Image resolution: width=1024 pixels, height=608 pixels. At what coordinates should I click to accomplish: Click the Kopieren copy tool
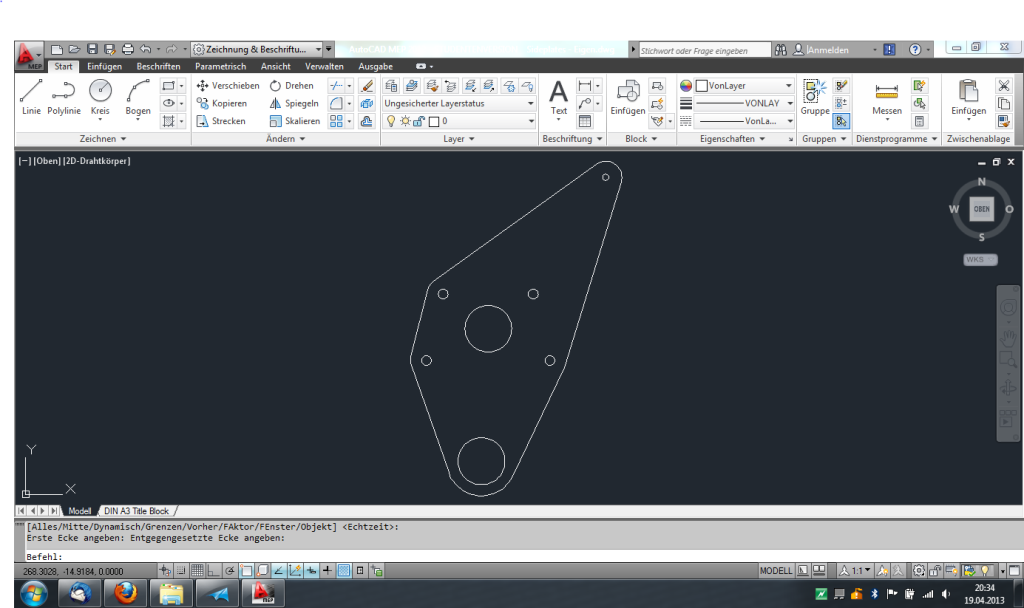point(221,103)
